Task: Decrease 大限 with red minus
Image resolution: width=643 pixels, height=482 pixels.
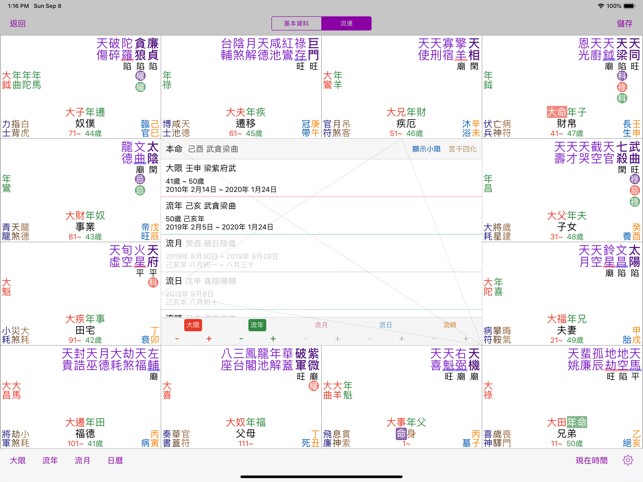Action: pos(177,338)
